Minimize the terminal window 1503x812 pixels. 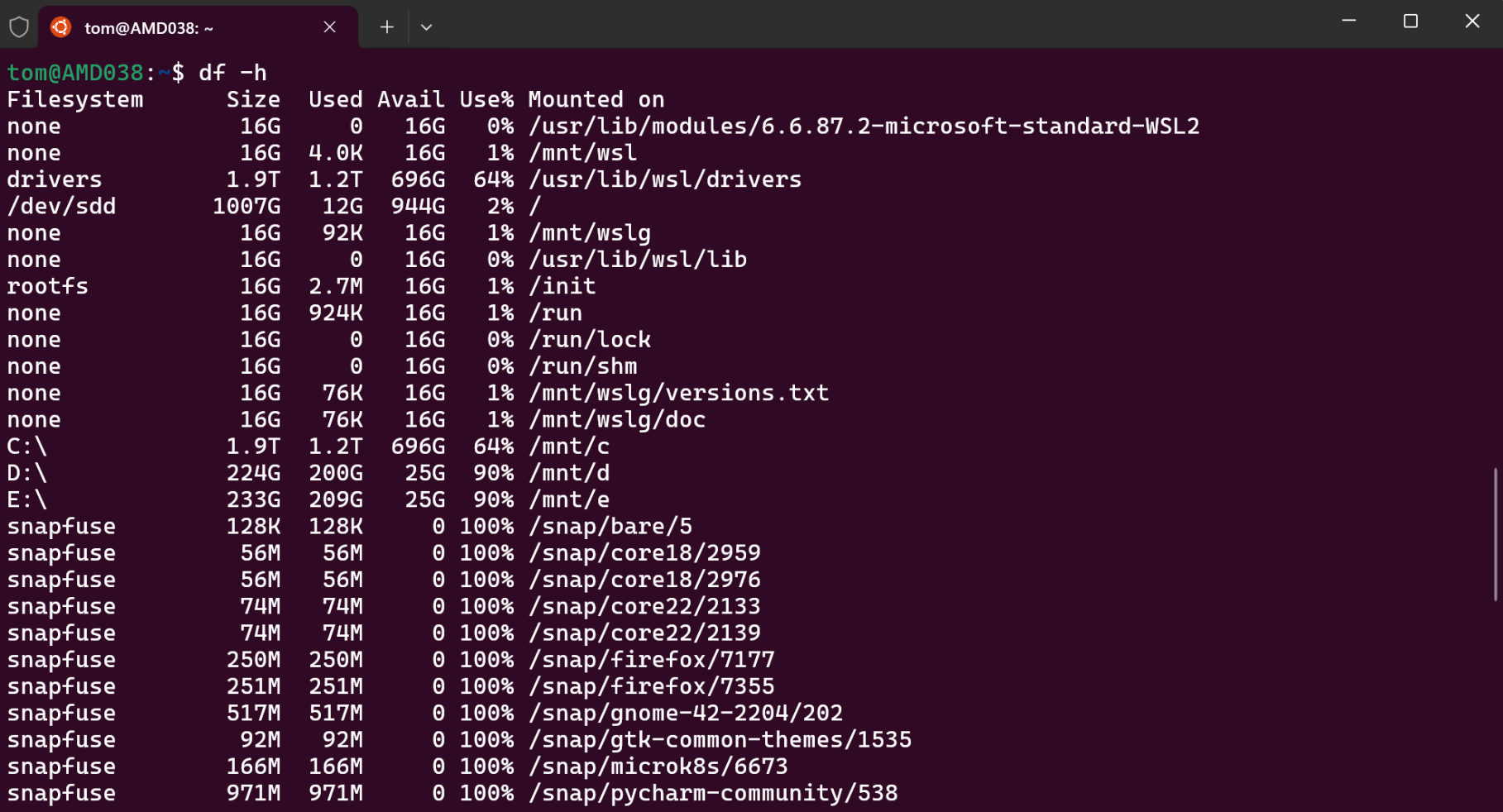1348,21
